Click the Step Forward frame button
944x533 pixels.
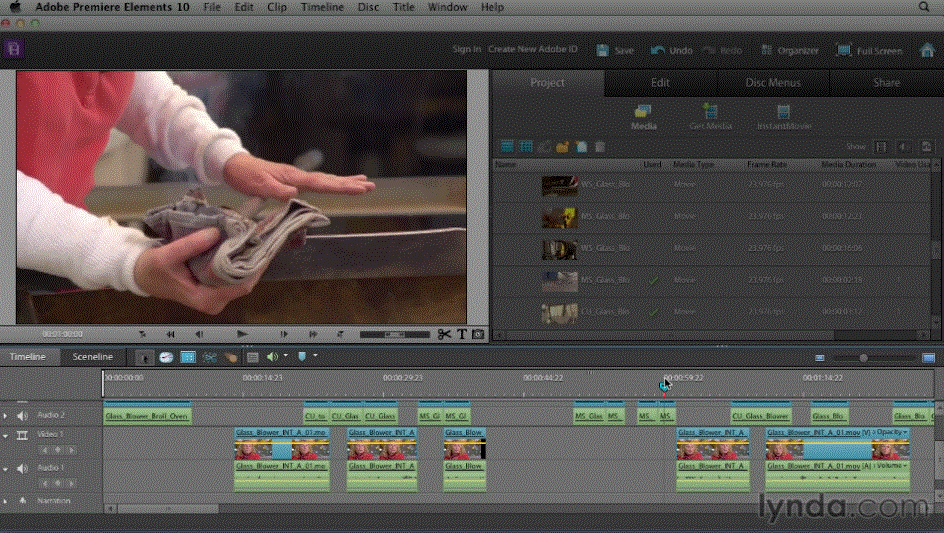coord(284,334)
